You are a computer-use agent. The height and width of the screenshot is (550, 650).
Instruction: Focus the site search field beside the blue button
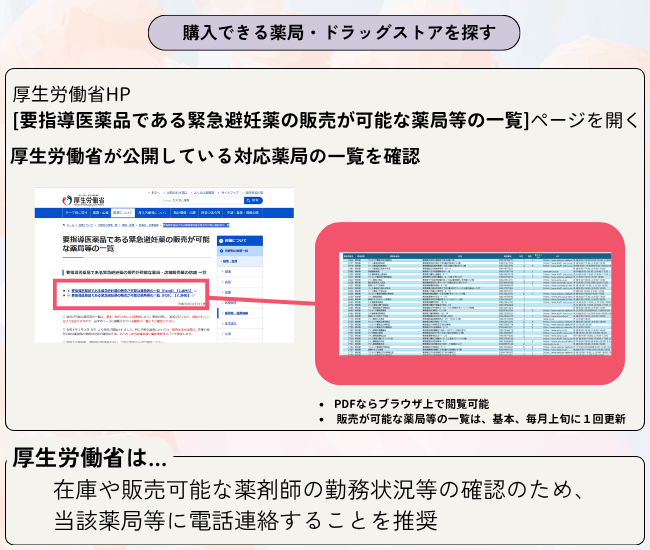201,201
